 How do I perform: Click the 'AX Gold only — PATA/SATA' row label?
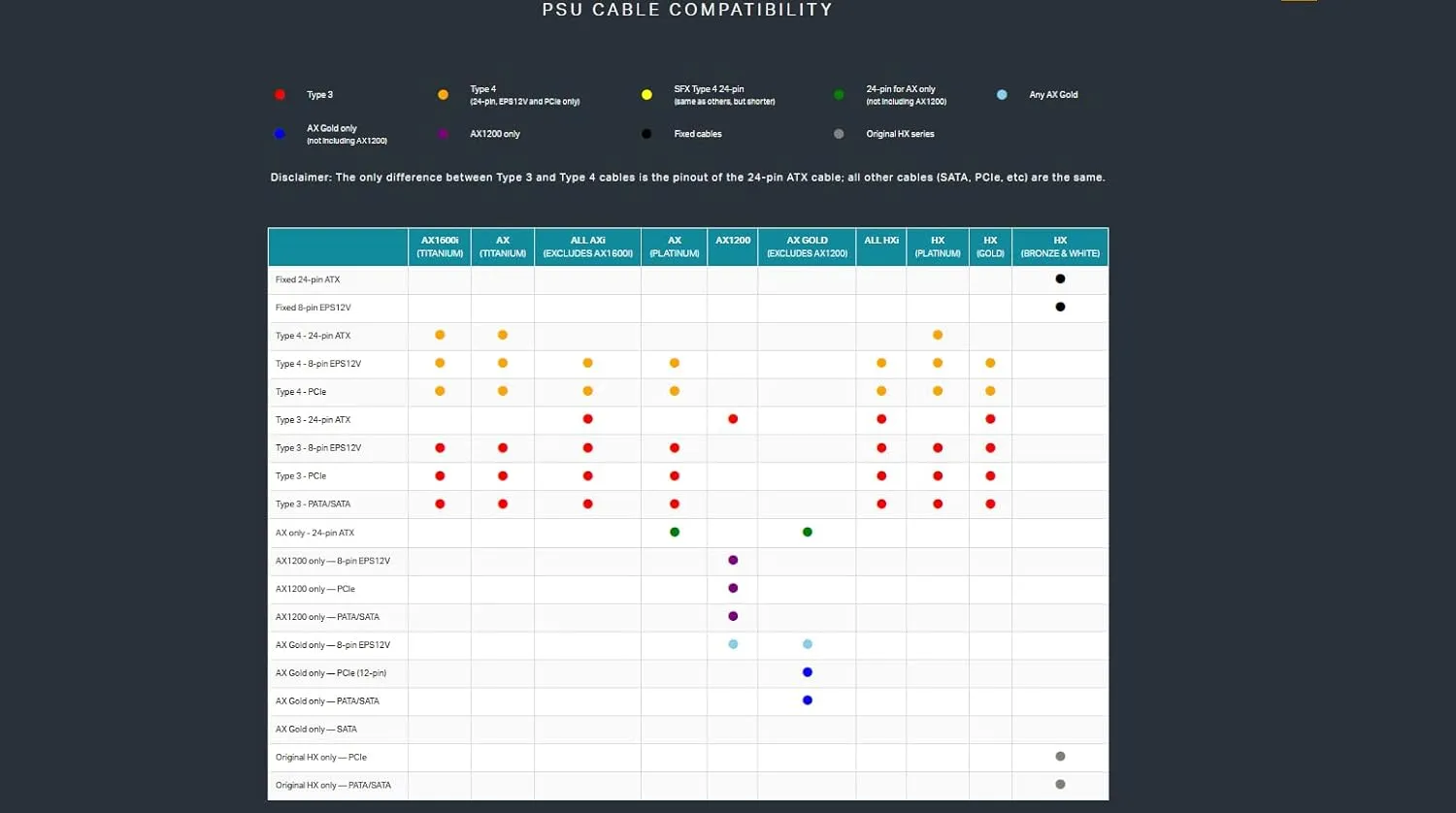coord(327,701)
